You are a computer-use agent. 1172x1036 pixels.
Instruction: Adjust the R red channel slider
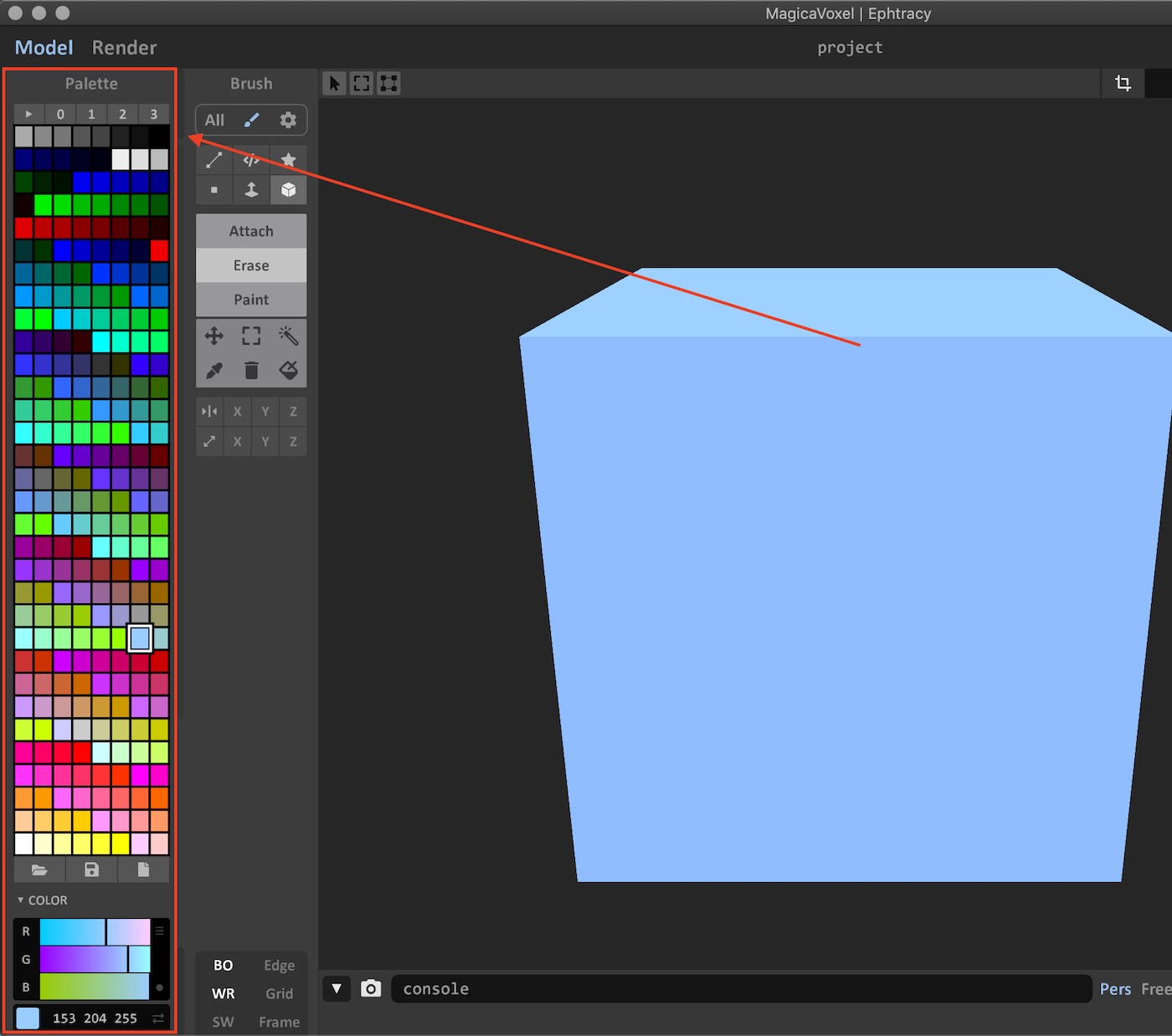pyautogui.click(x=95, y=931)
